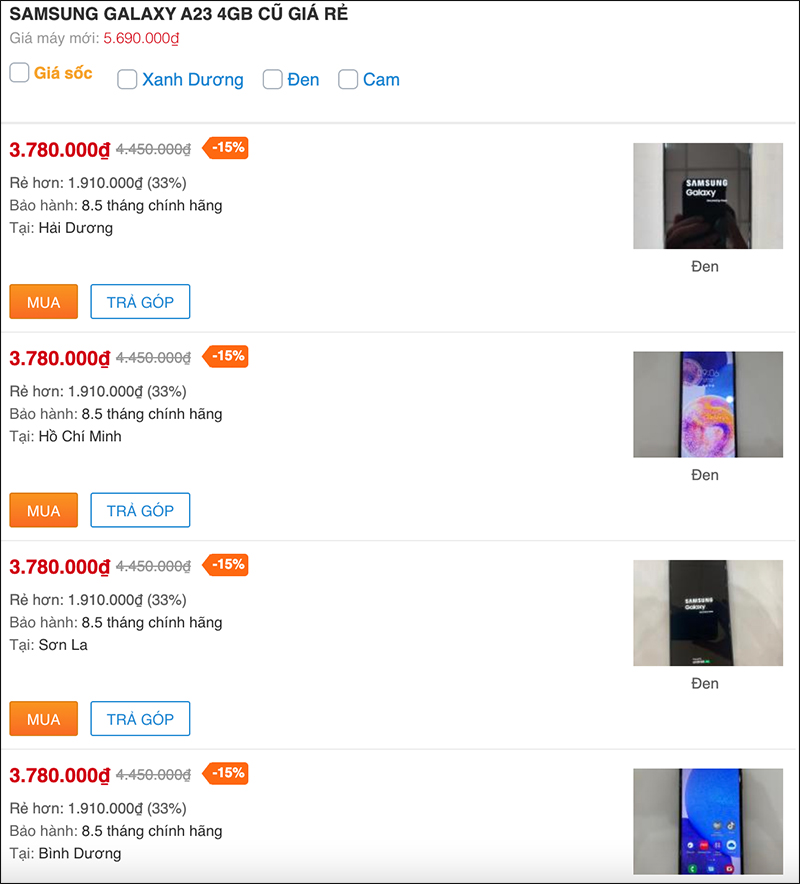Click MUA button for Hải Dương listing
The width and height of the screenshot is (800, 884).
43,302
